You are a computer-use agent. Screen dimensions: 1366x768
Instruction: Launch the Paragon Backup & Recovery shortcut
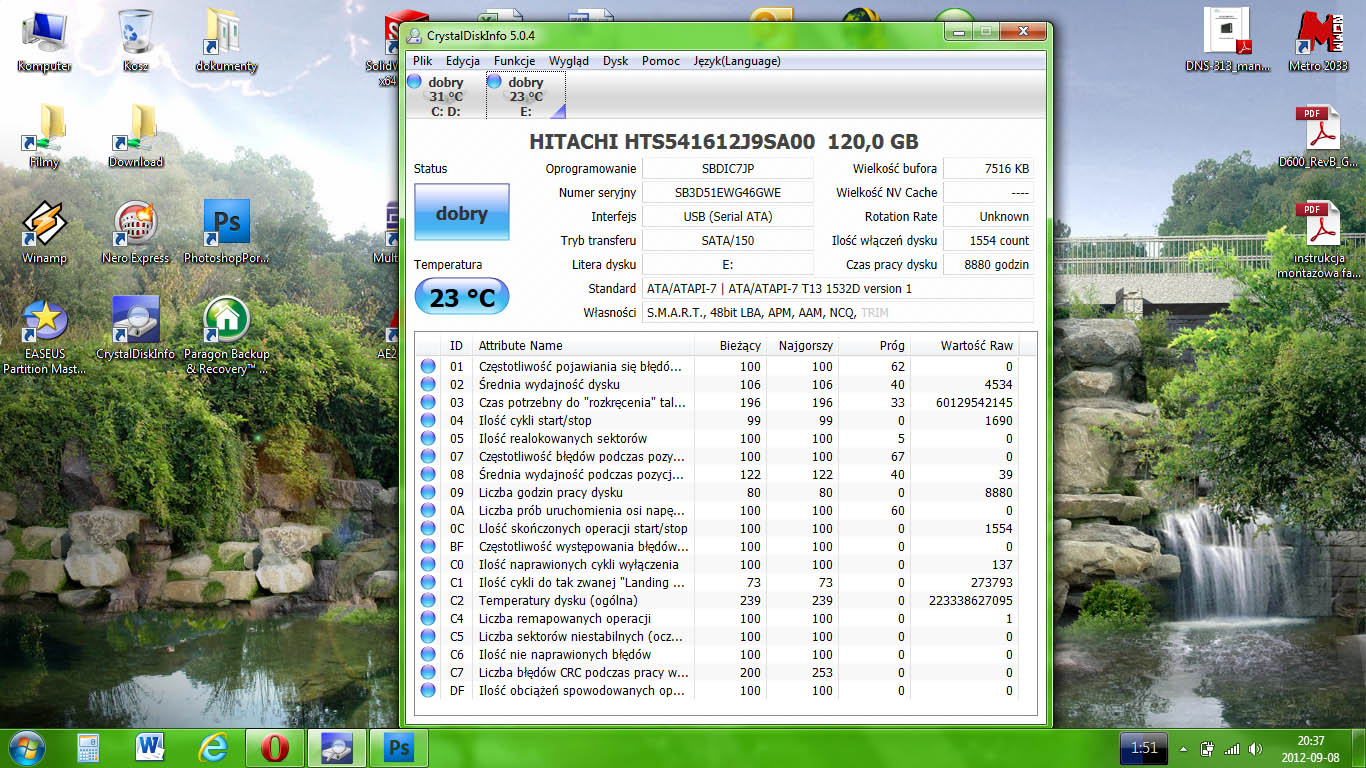227,336
